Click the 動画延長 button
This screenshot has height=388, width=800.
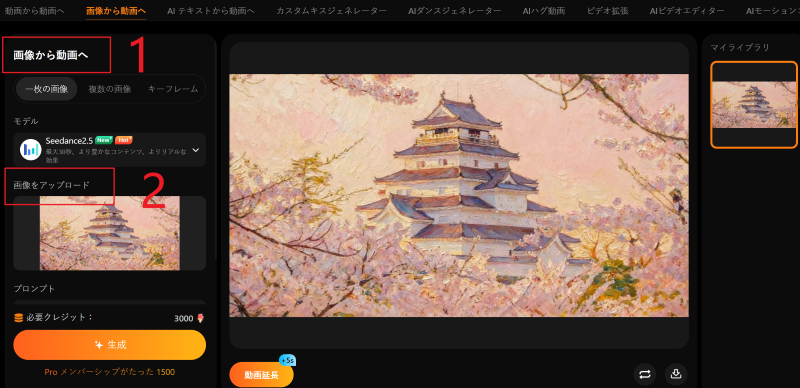tap(261, 375)
